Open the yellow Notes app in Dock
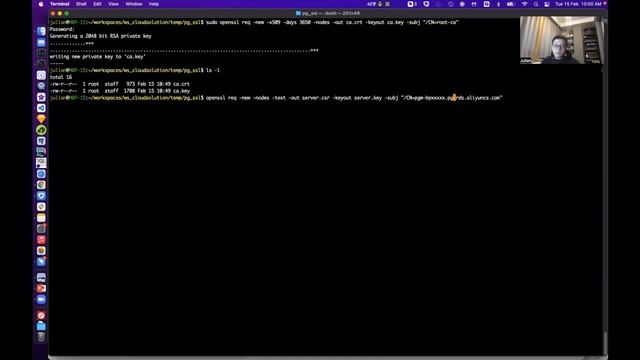Viewport: 640px width, 360px height. (41, 218)
